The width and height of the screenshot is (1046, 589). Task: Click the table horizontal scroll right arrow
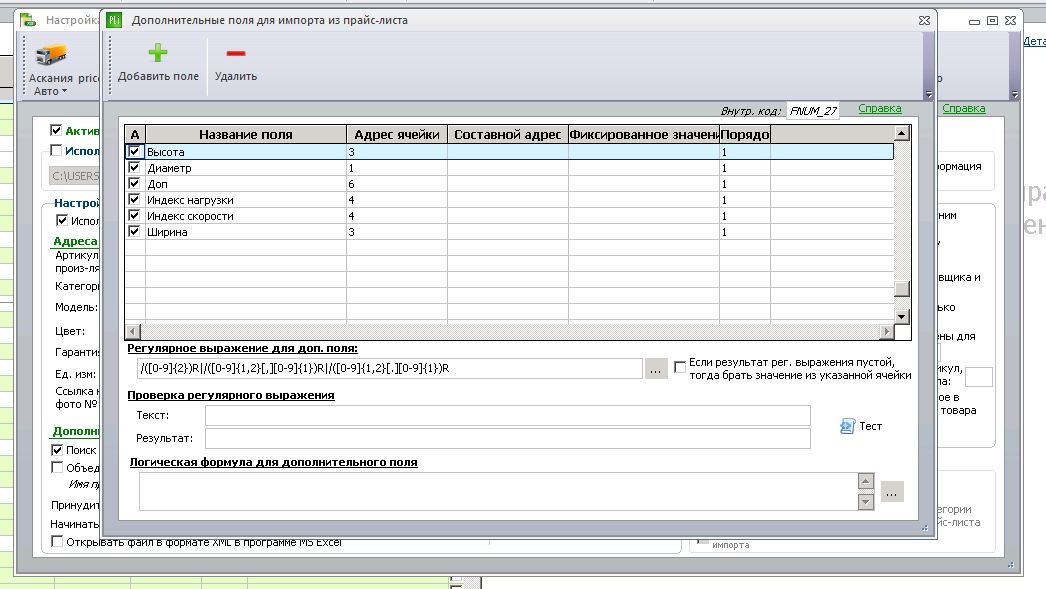[887, 332]
